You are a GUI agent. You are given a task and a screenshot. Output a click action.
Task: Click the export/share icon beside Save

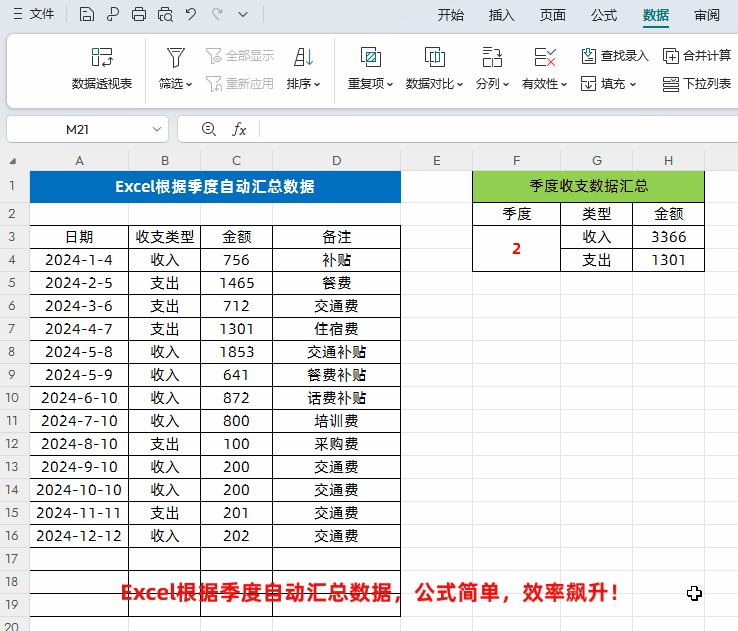[x=112, y=14]
